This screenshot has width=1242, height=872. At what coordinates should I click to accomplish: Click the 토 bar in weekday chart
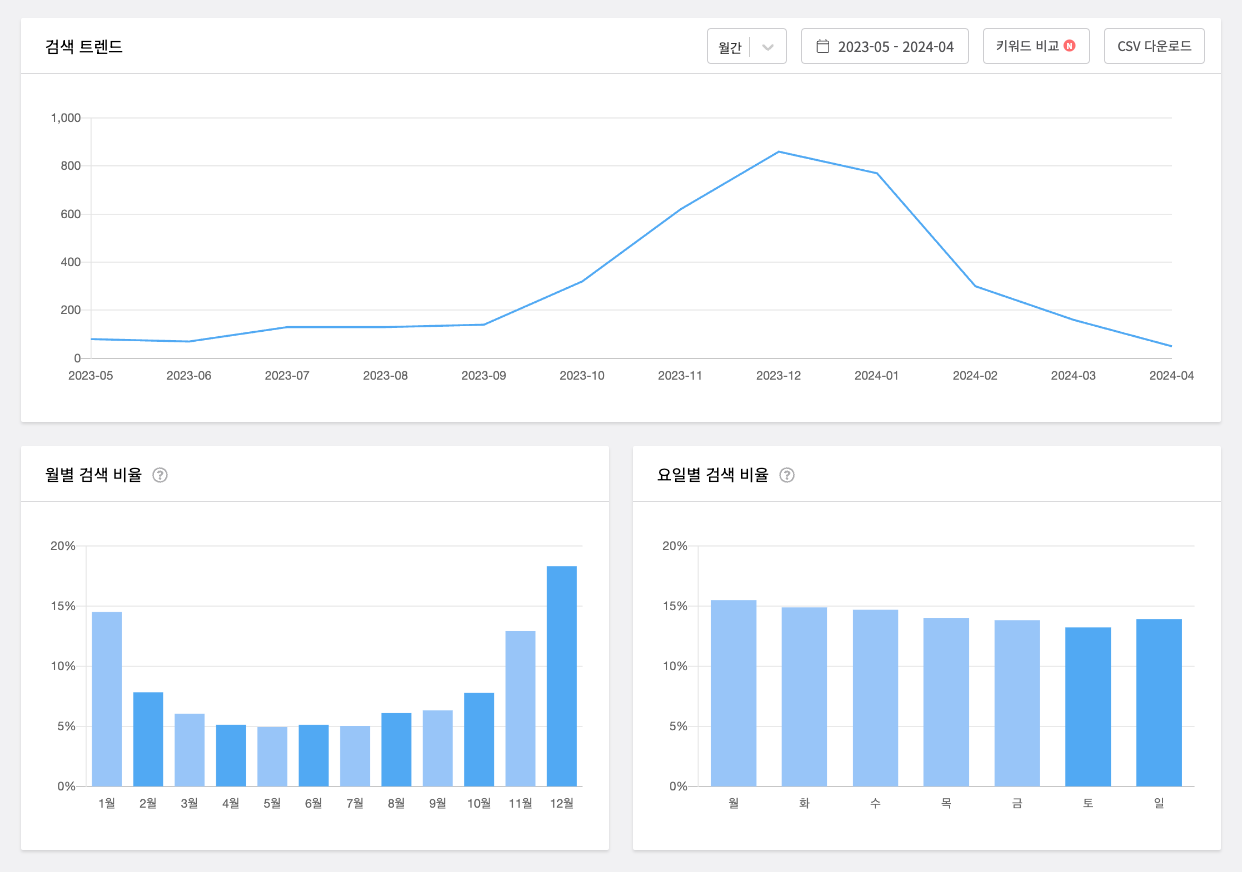[1088, 707]
